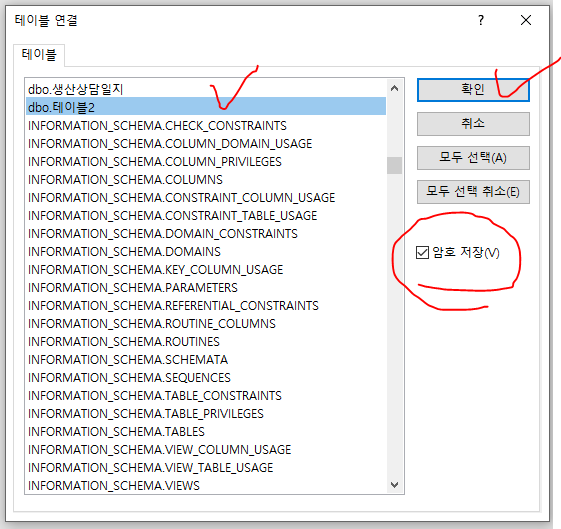Select INFORMATION_SCHEMA.REFERENTIAL_CONSTRAINTS
Viewport: 561px width, 529px height.
[206, 305]
